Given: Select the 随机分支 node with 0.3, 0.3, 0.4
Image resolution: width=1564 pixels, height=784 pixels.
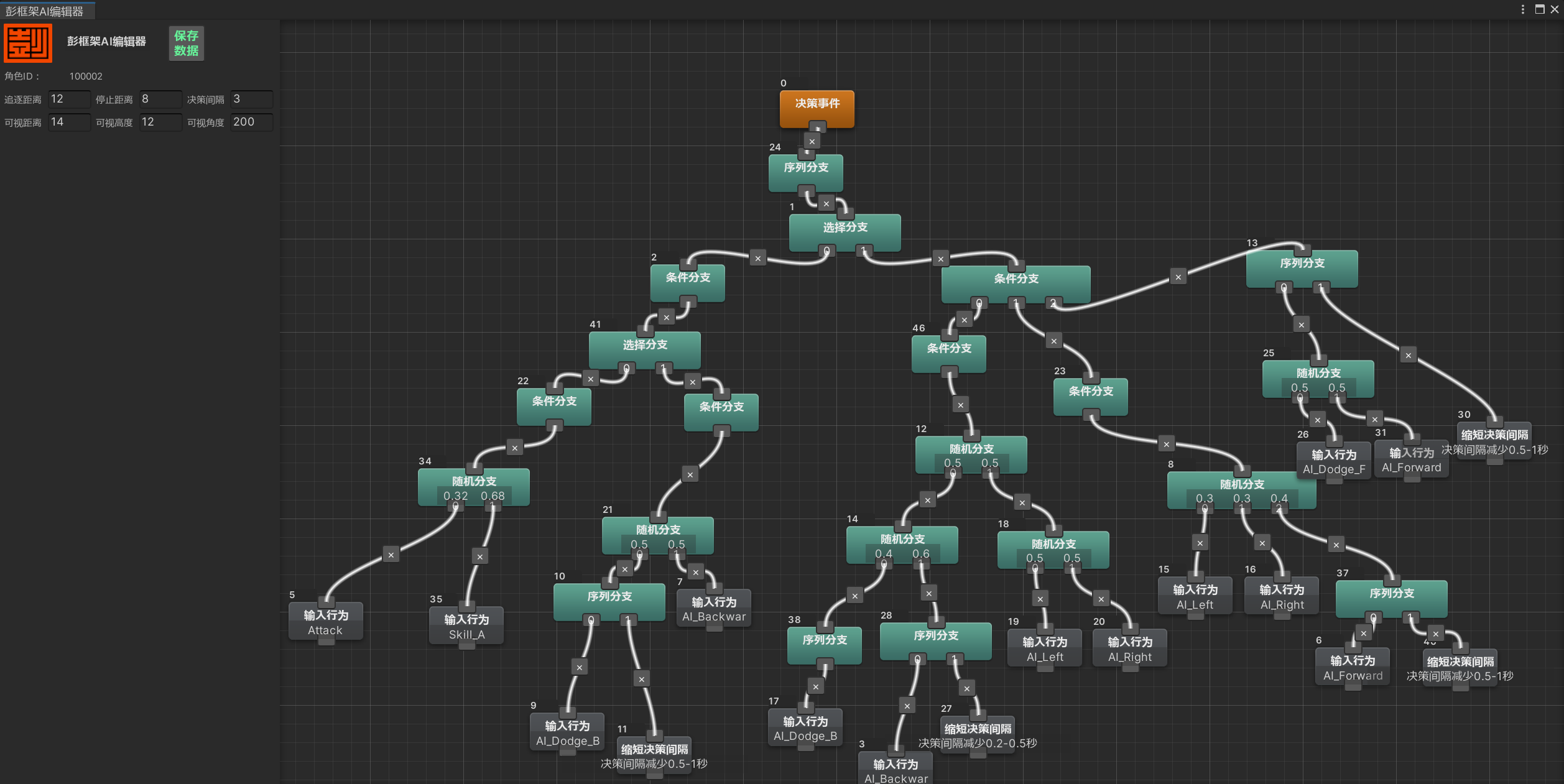Looking at the screenshot, I should coord(1242,490).
